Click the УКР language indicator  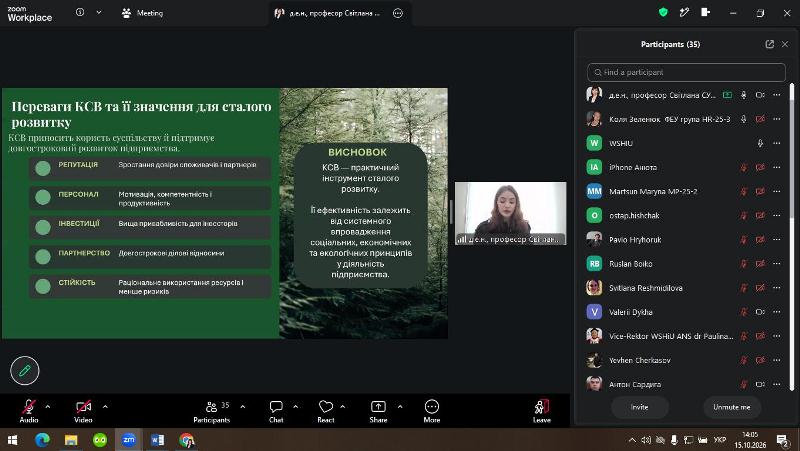(719, 440)
